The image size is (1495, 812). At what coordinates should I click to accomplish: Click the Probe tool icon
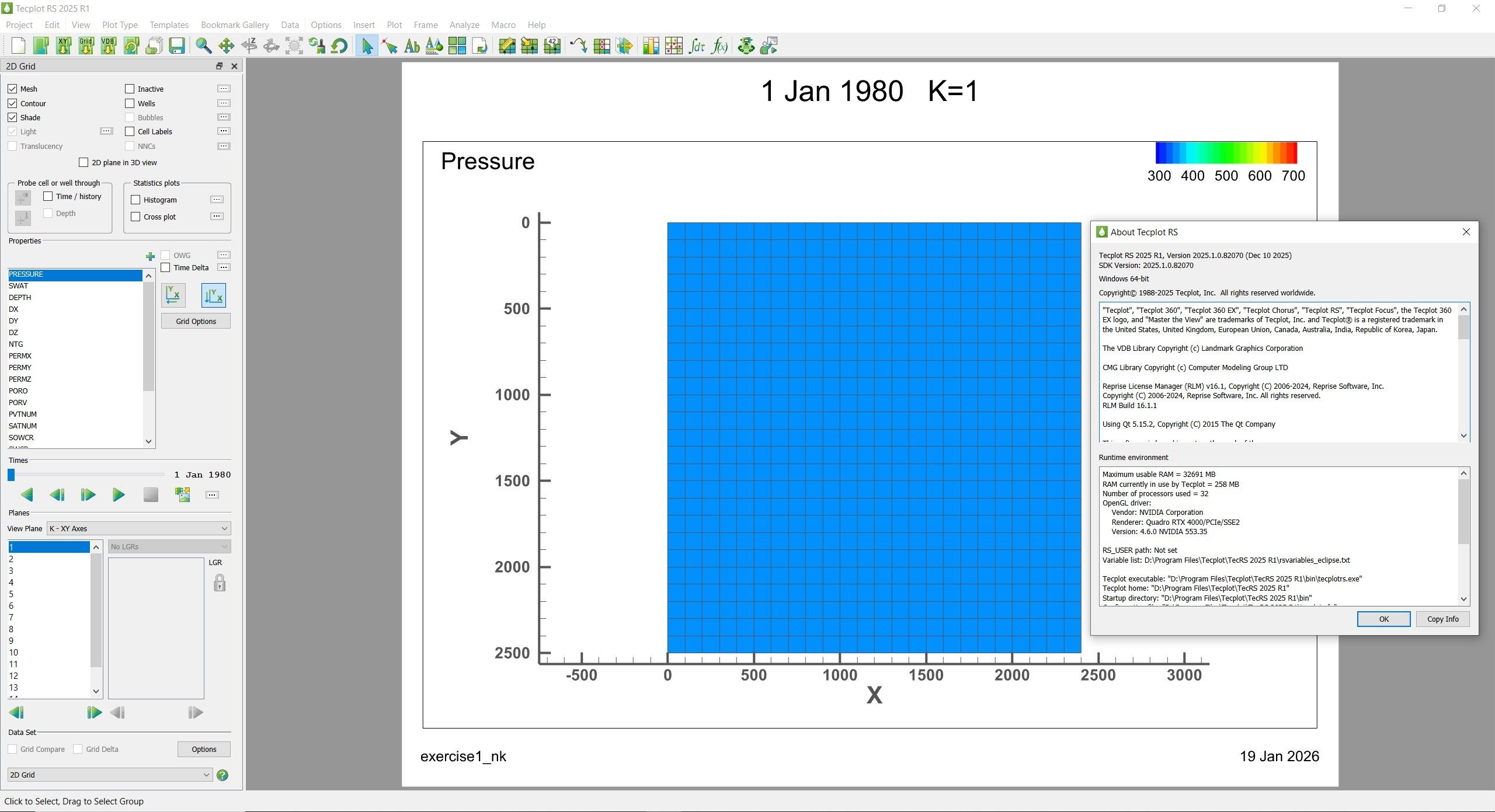pyautogui.click(x=390, y=46)
